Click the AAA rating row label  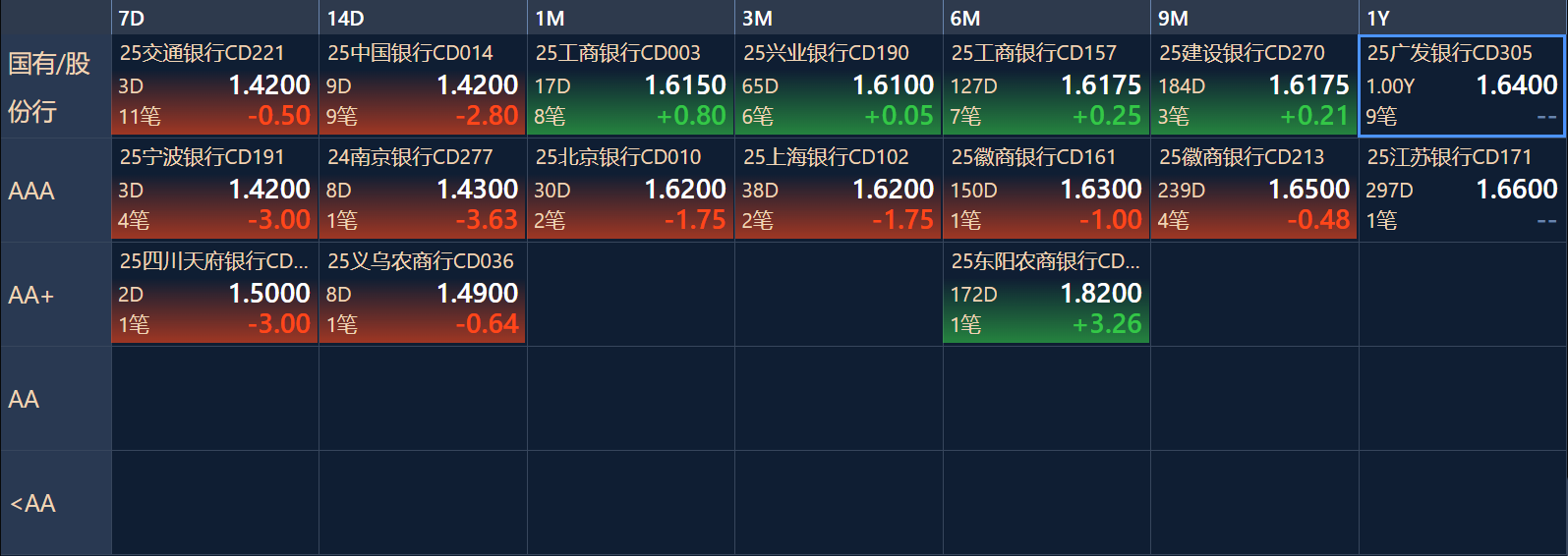(x=55, y=191)
